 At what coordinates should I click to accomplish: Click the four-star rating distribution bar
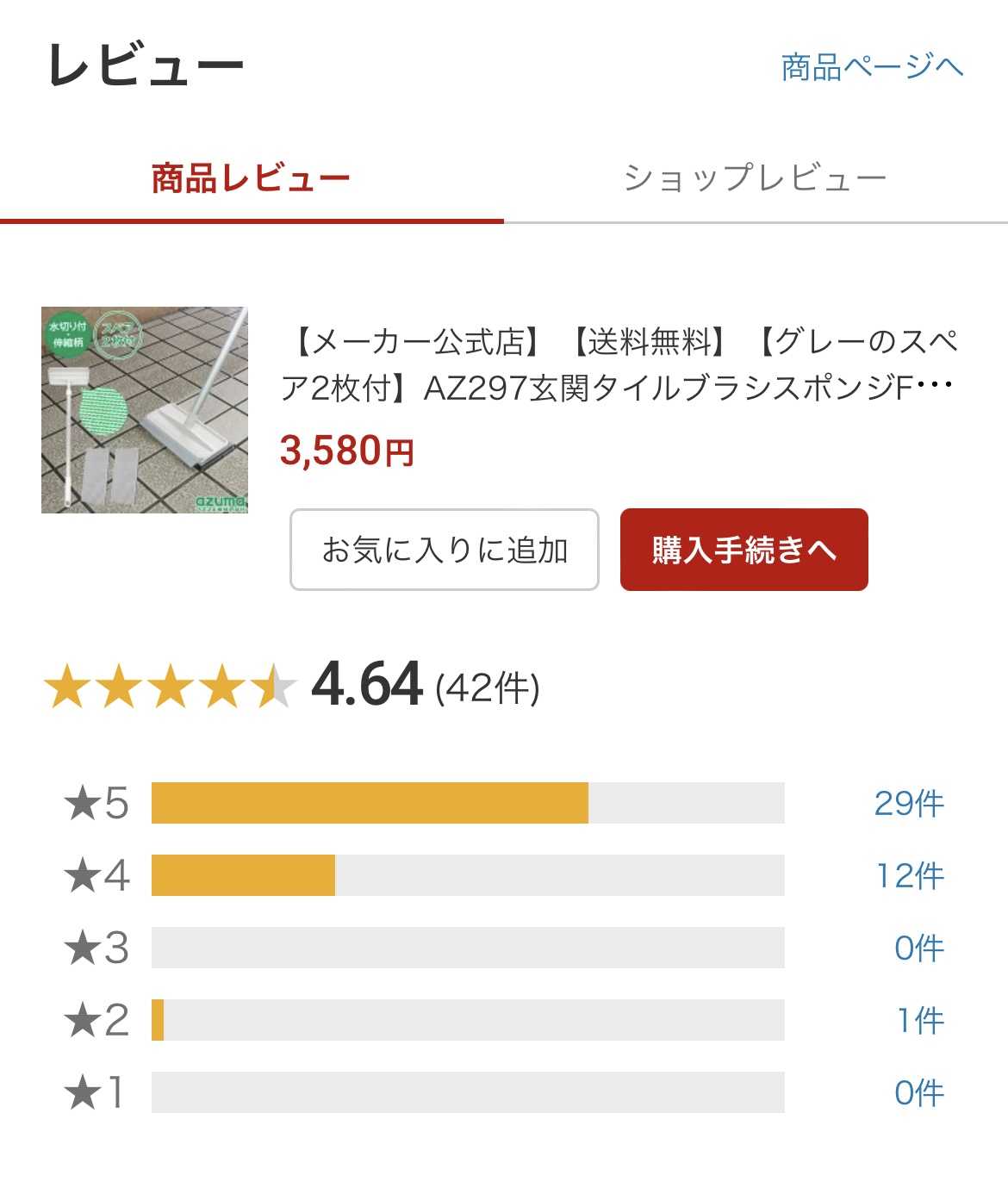pos(468,875)
